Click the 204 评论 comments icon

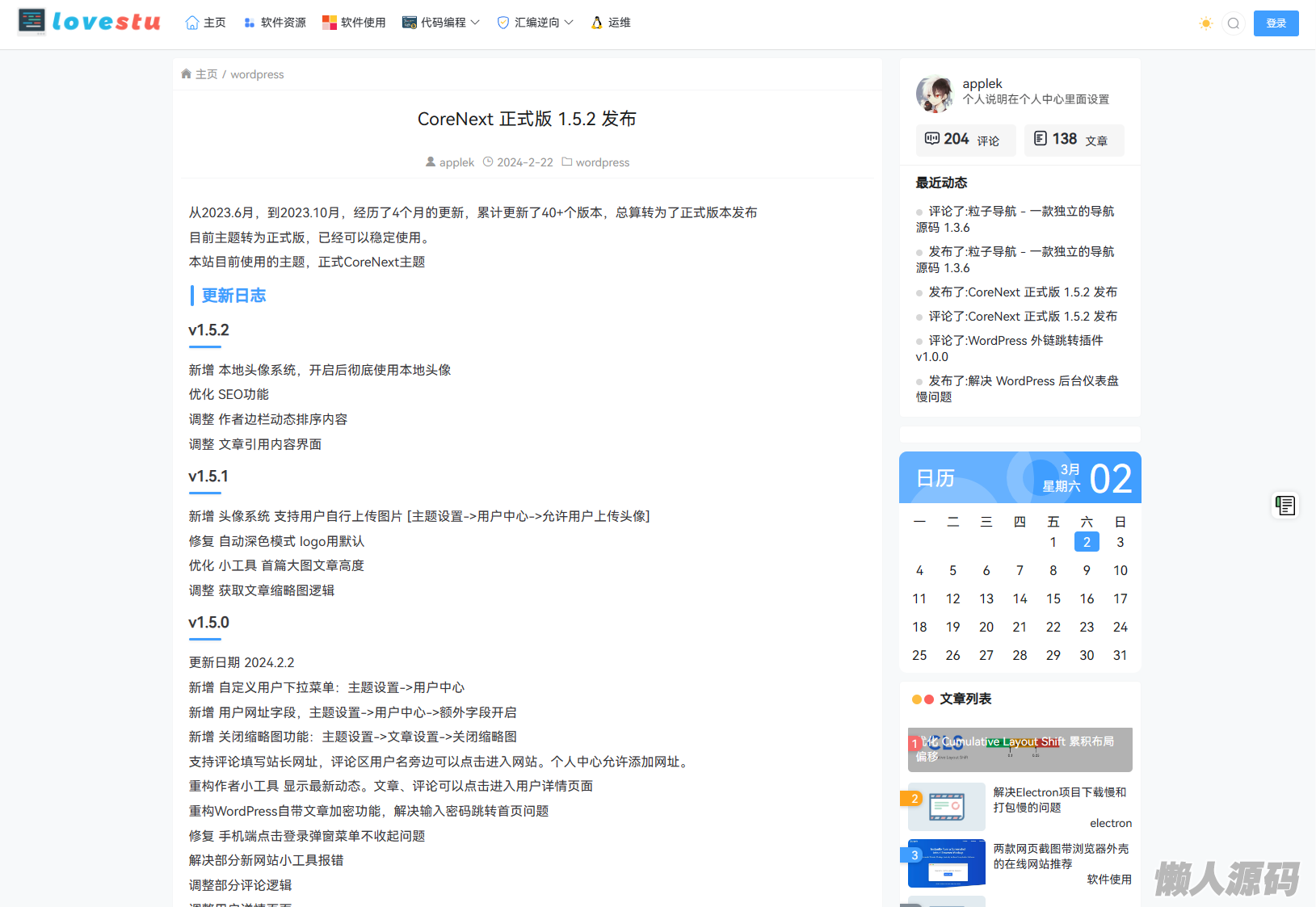(932, 139)
